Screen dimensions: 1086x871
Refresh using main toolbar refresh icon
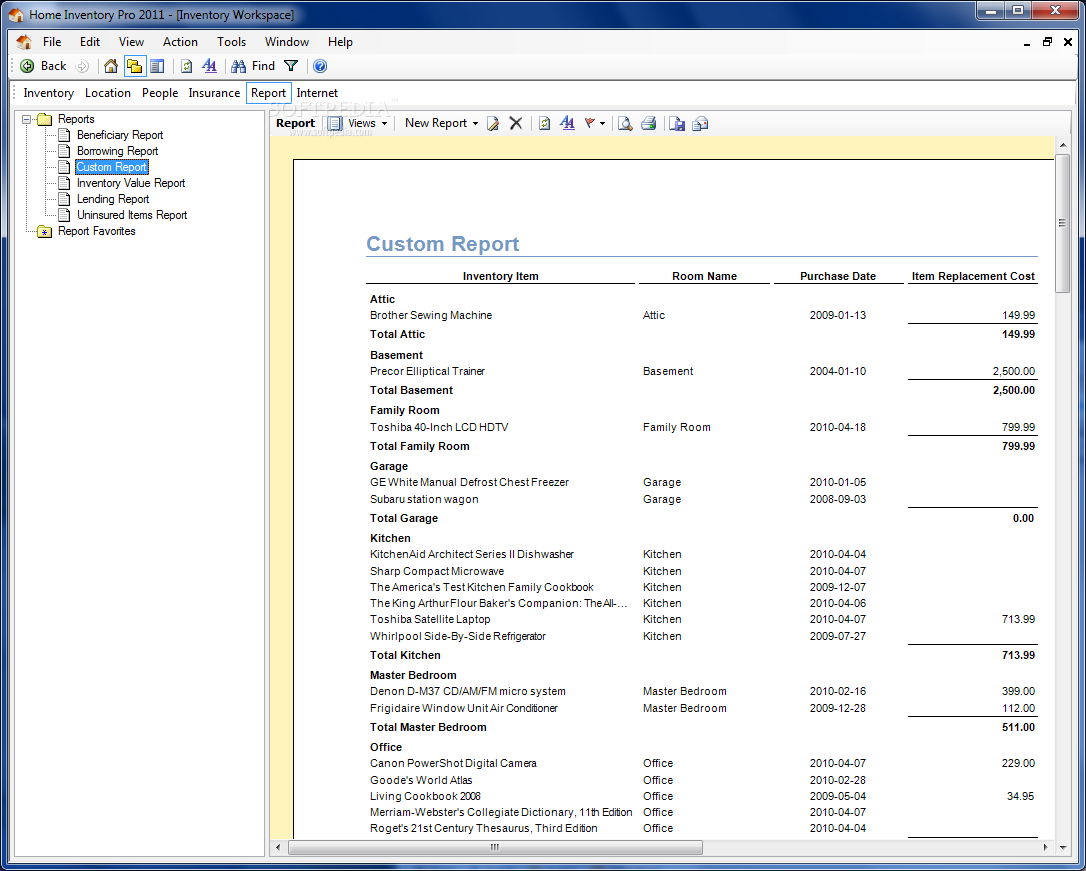click(x=186, y=66)
